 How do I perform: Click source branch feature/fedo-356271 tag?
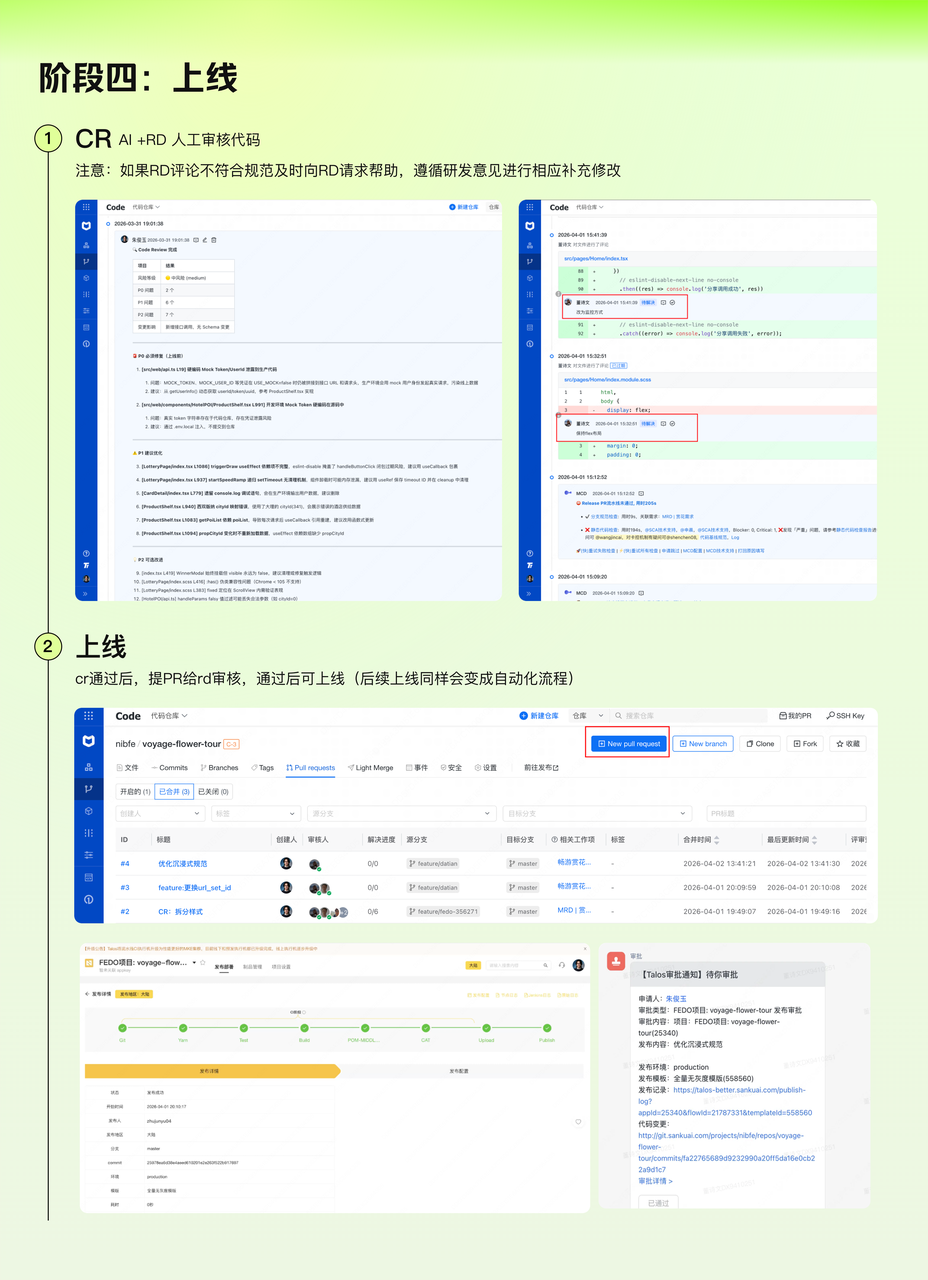443,911
